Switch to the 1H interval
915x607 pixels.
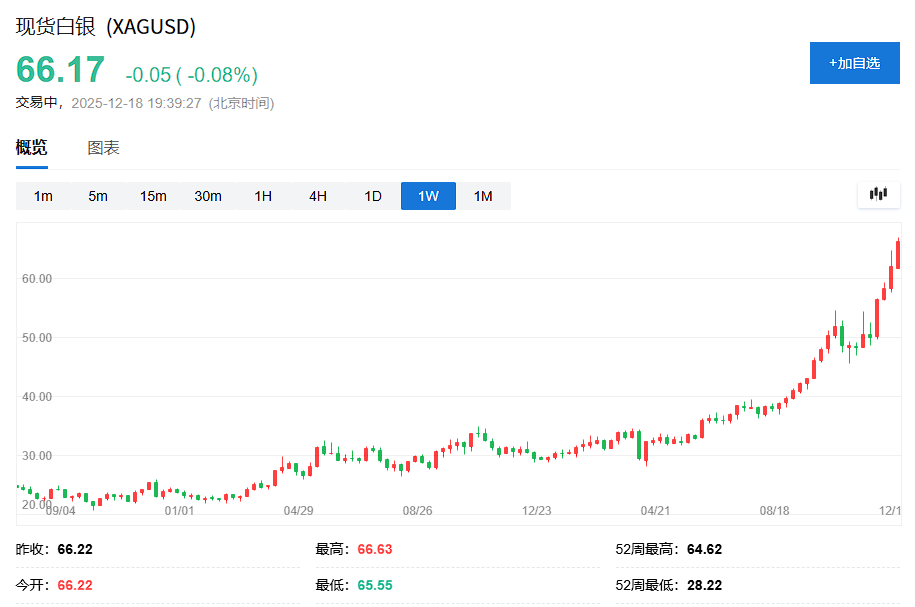[x=263, y=196]
